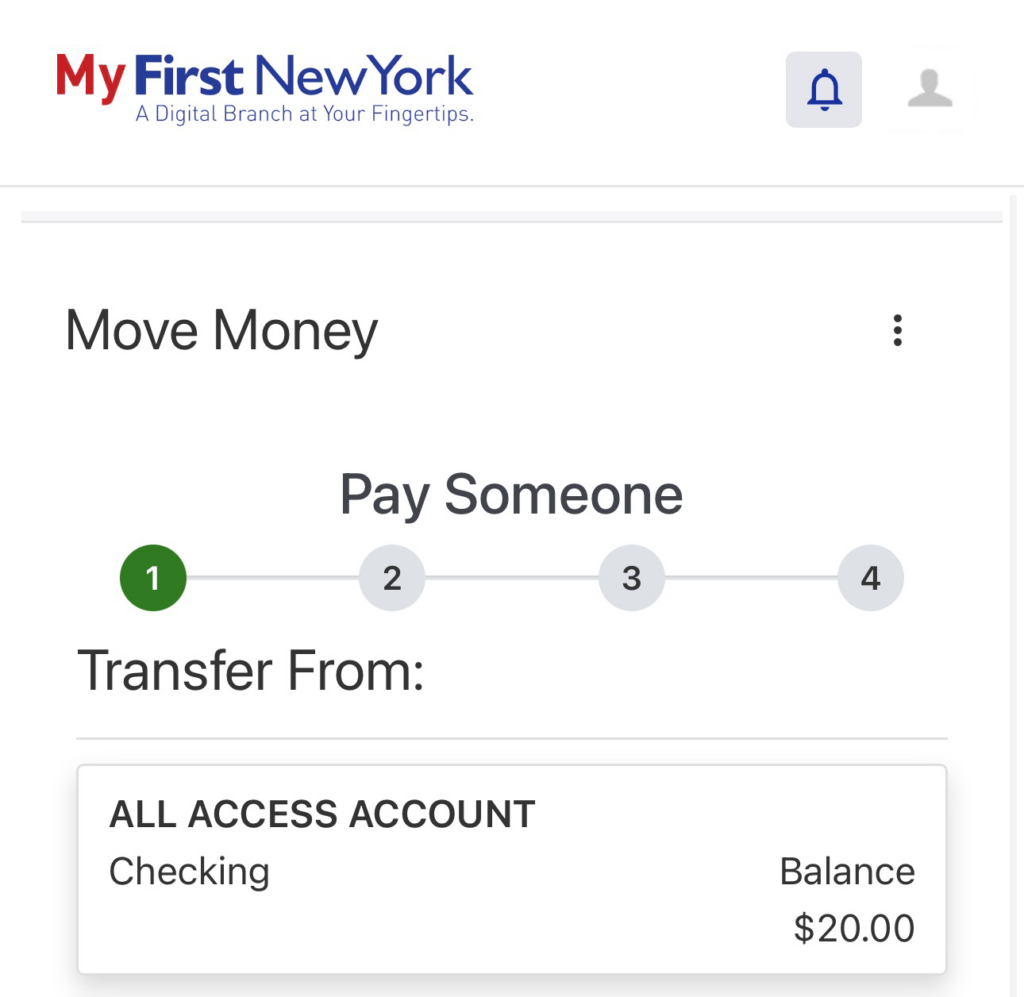
Task: Select the green step 1 circle
Action: click(153, 578)
